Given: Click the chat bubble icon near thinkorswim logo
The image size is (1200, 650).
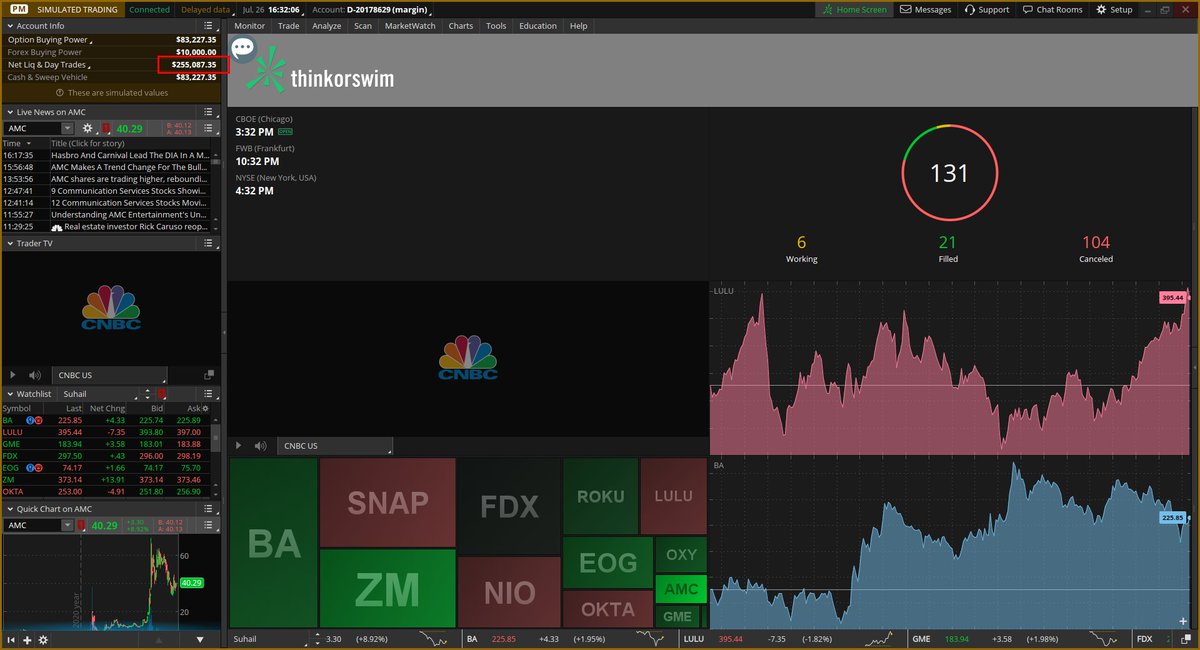Looking at the screenshot, I should (243, 49).
